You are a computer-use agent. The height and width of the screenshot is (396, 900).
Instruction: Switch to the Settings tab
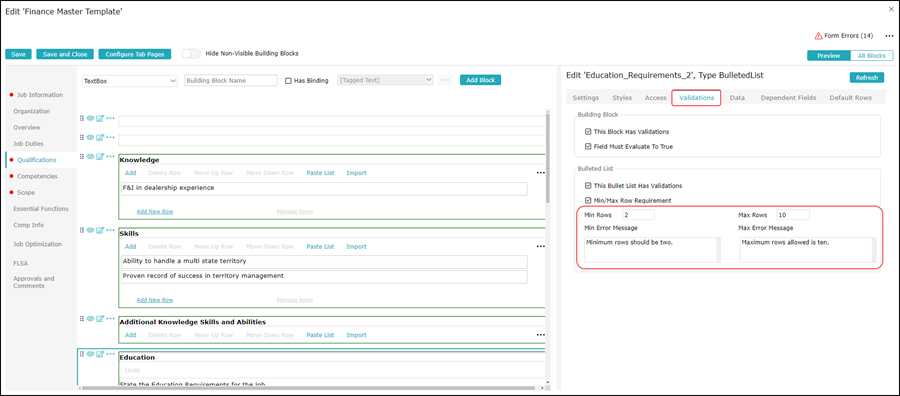coord(585,98)
